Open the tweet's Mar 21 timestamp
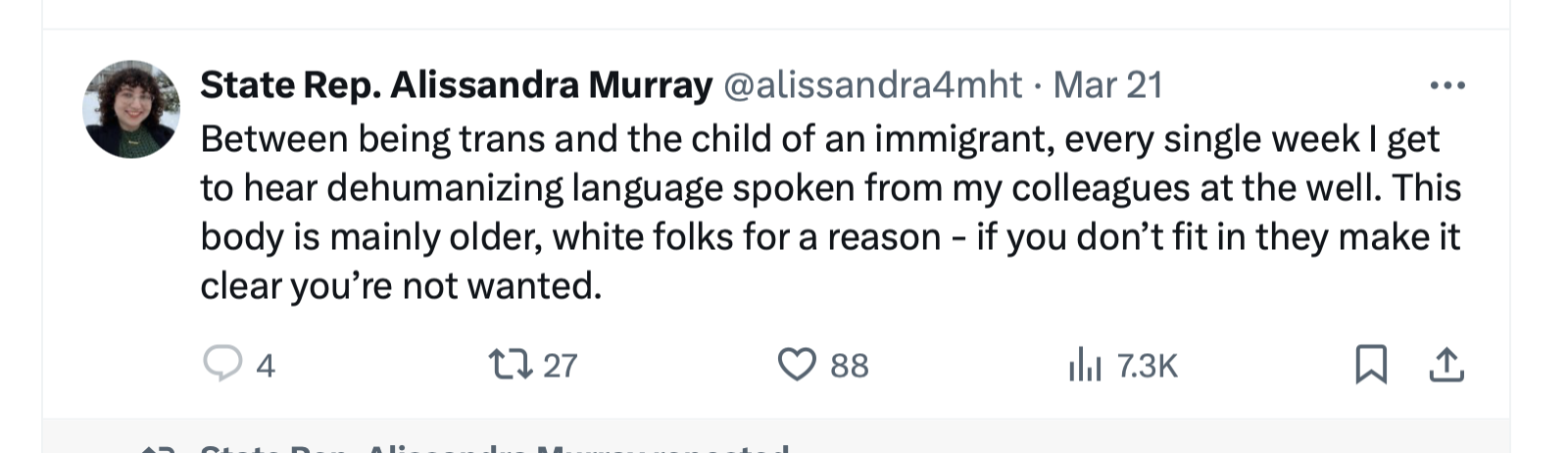The width and height of the screenshot is (1568, 453). [1107, 86]
